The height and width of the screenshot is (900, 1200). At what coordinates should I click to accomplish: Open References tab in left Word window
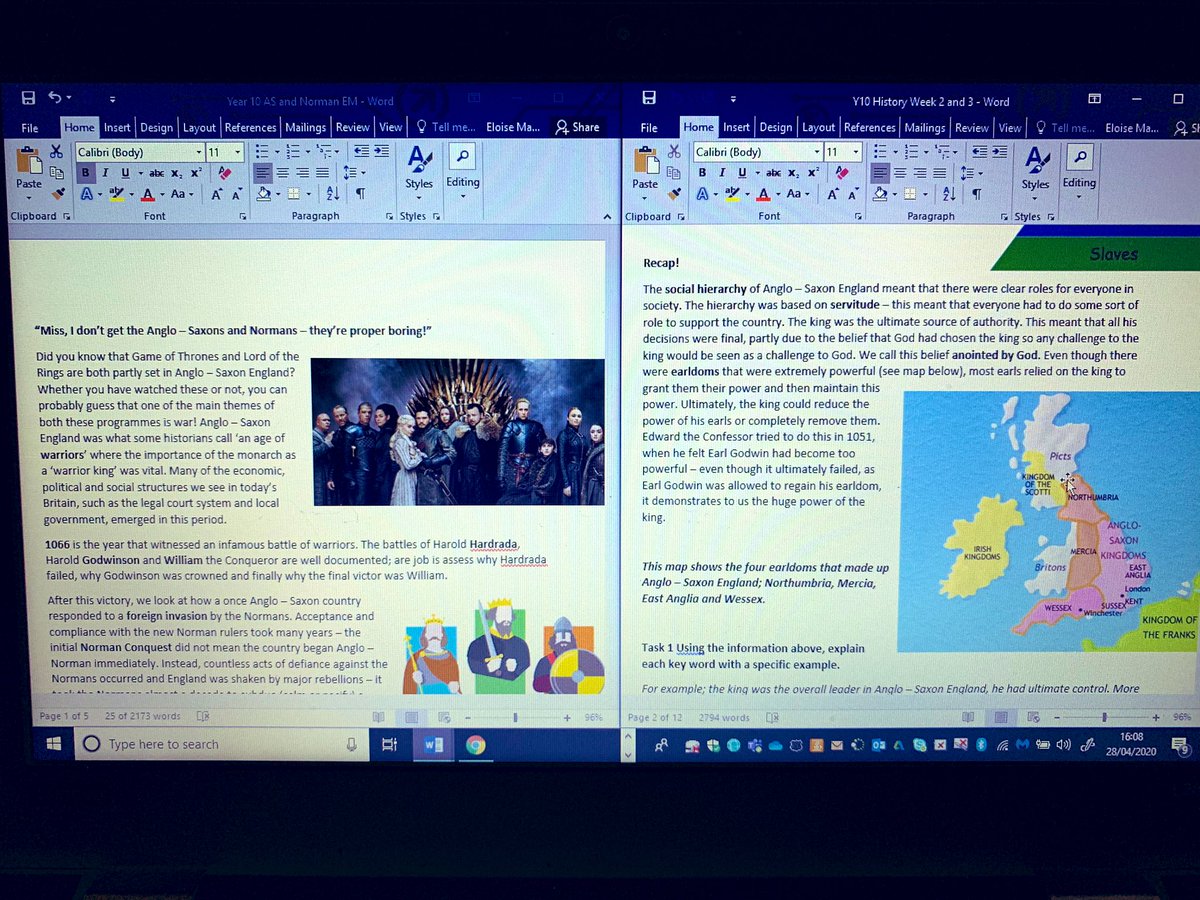point(250,127)
